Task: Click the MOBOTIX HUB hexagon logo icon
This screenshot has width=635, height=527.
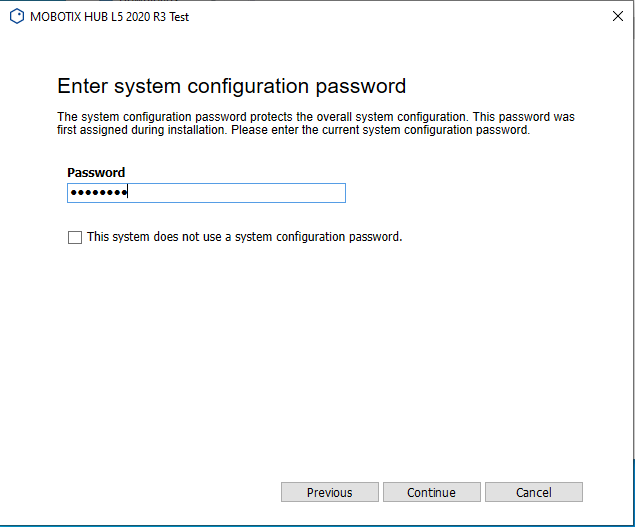Action: tap(17, 16)
